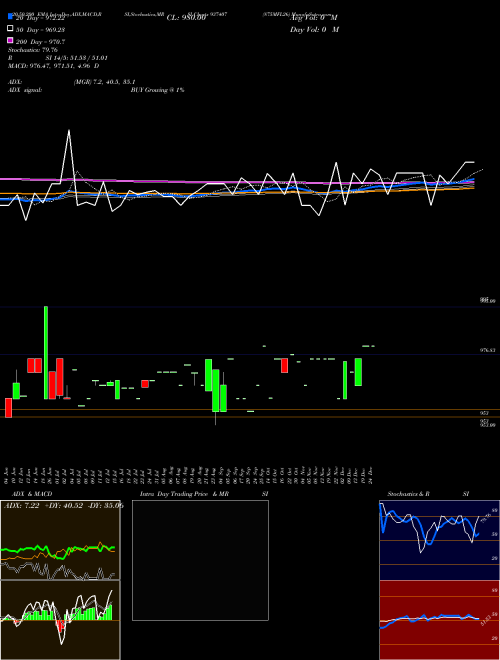Open the empty Intra Day Trading Price panel
500x660 pixels.
(200, 560)
